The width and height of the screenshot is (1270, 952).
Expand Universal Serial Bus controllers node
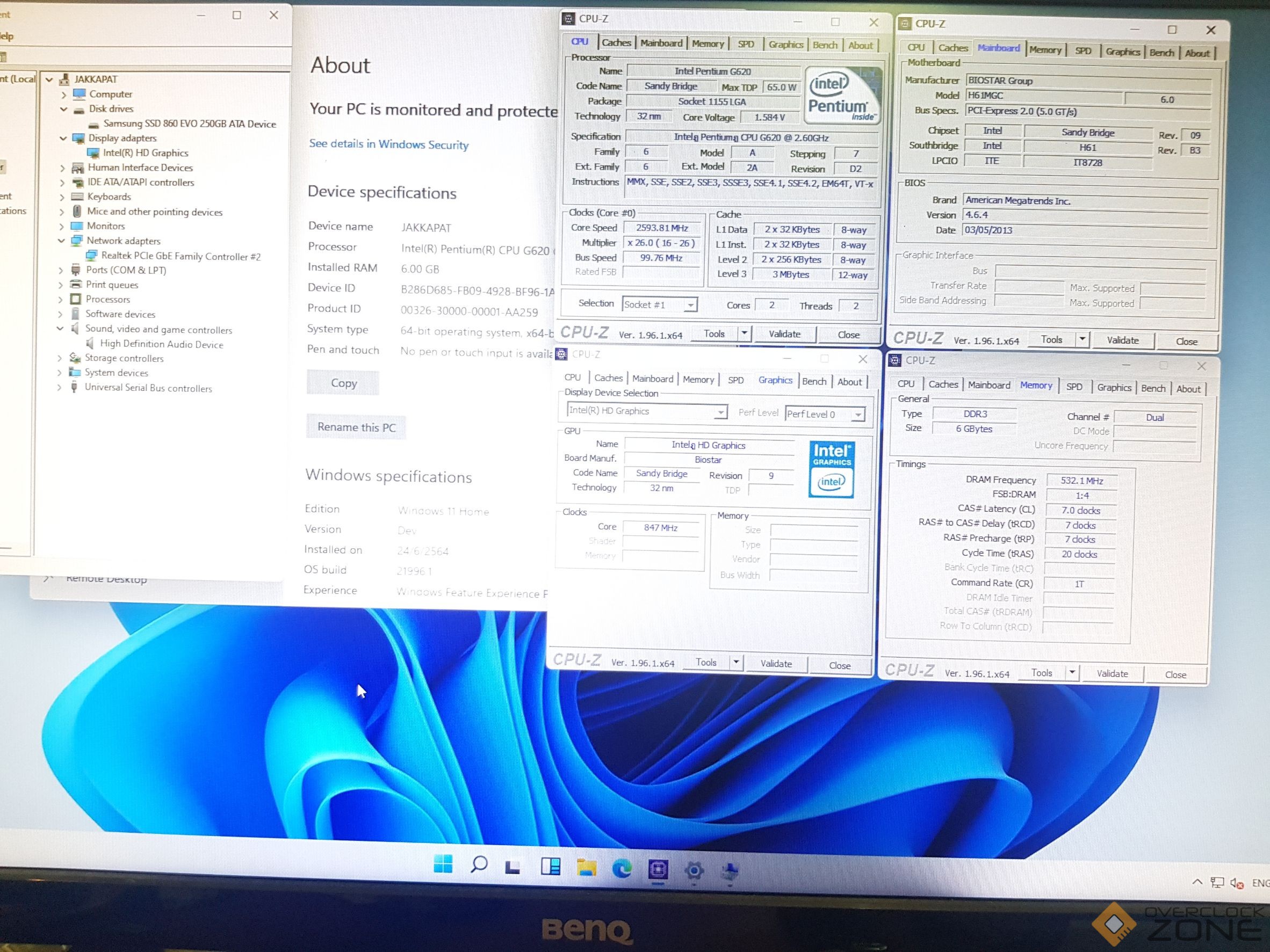(59, 387)
